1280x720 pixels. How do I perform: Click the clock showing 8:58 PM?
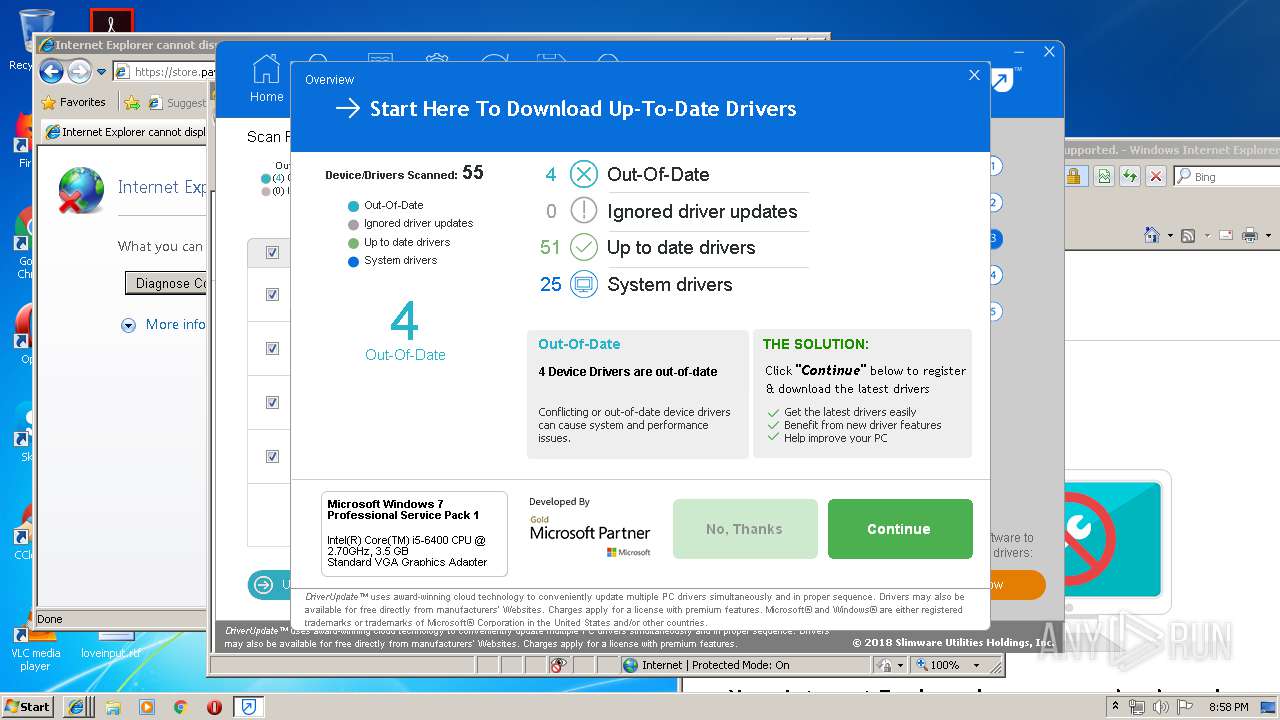[x=1228, y=707]
